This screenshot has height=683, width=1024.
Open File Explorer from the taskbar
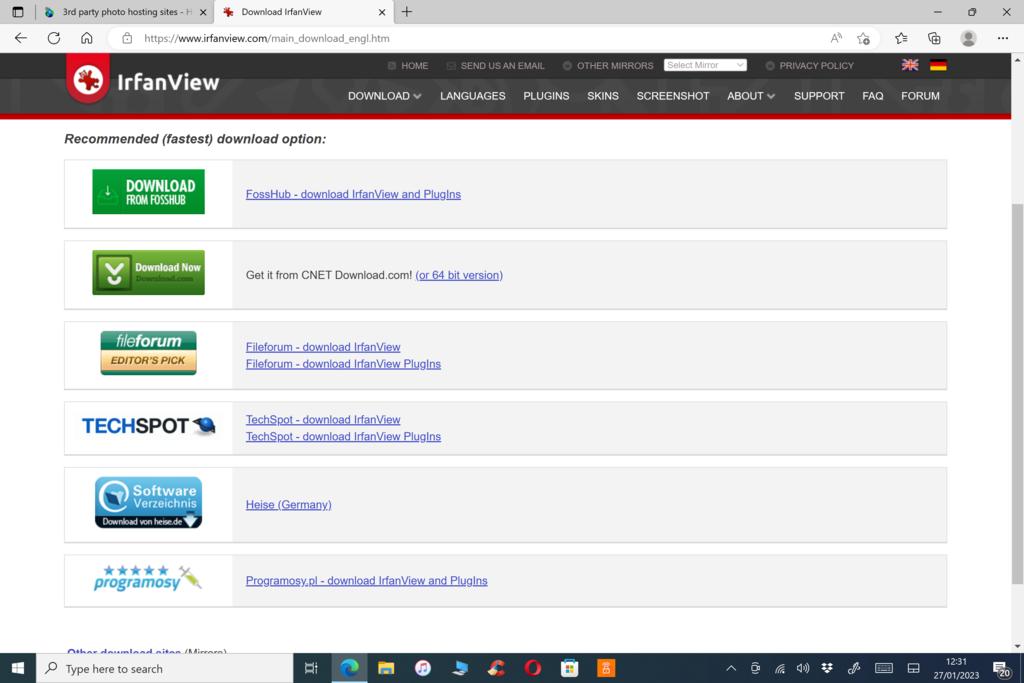[x=386, y=668]
